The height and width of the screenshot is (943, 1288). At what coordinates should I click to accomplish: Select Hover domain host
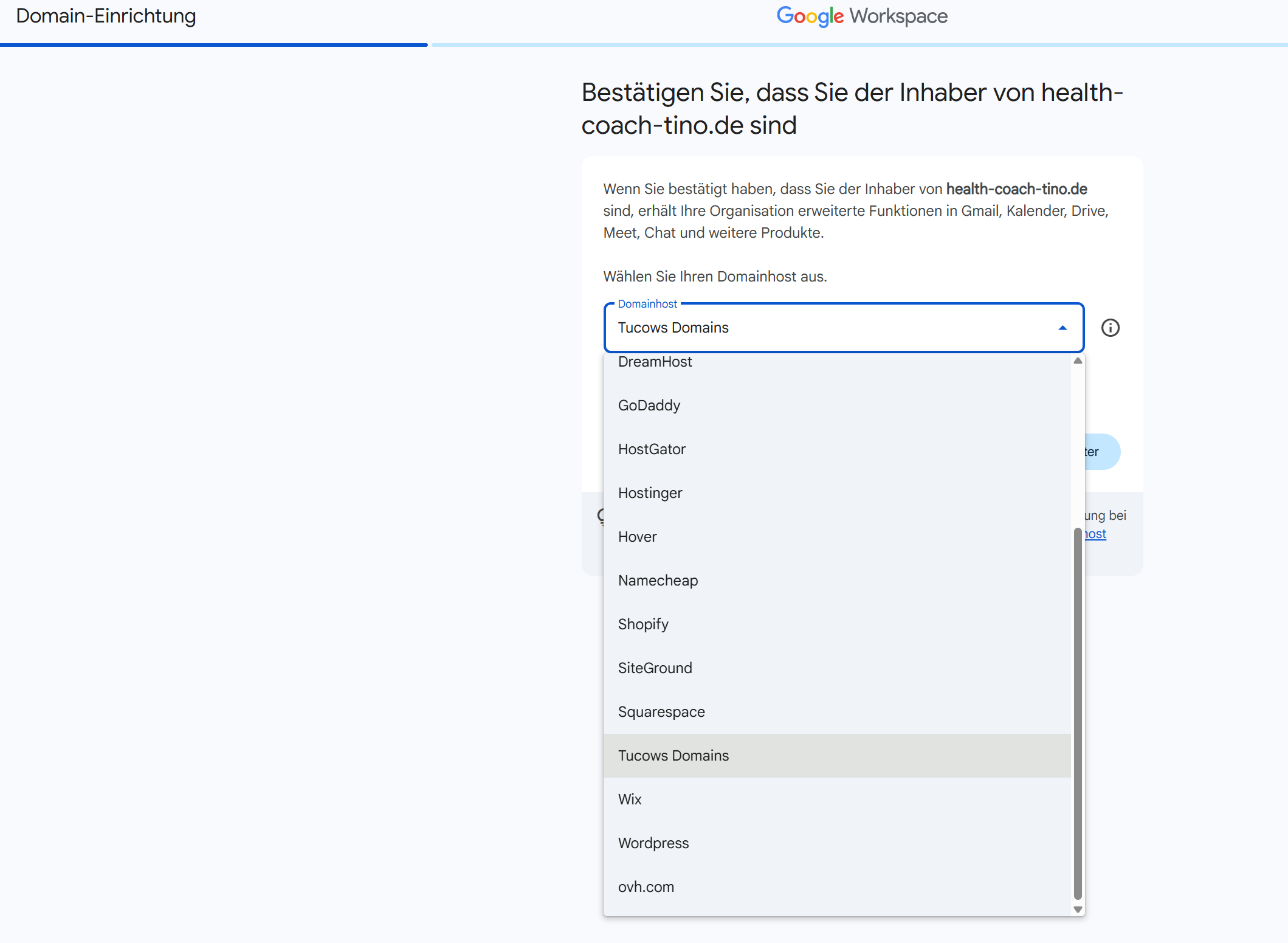coord(637,537)
